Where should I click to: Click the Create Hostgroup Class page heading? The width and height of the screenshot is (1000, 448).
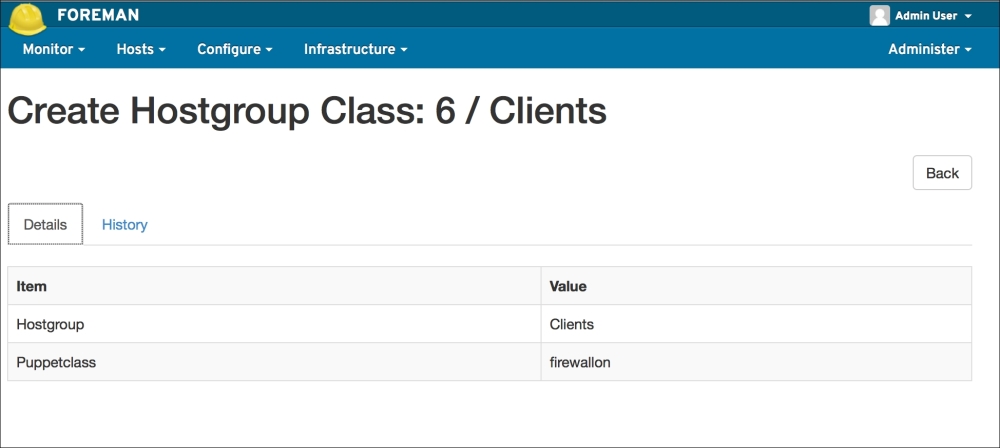tap(307, 111)
